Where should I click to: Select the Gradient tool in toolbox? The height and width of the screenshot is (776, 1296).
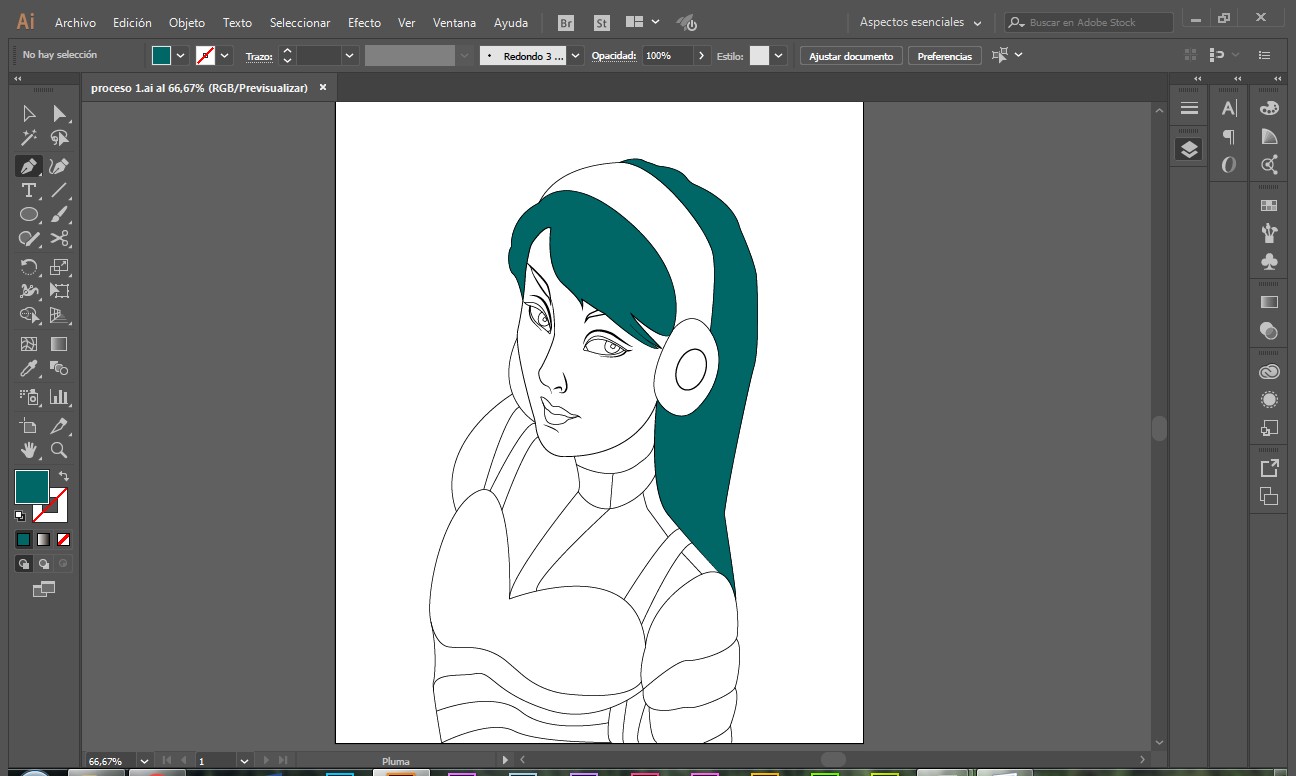point(59,344)
